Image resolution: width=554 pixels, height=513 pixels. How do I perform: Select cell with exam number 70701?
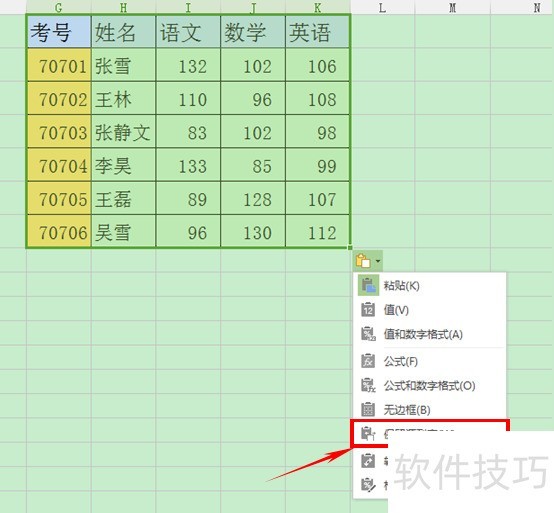(59, 65)
